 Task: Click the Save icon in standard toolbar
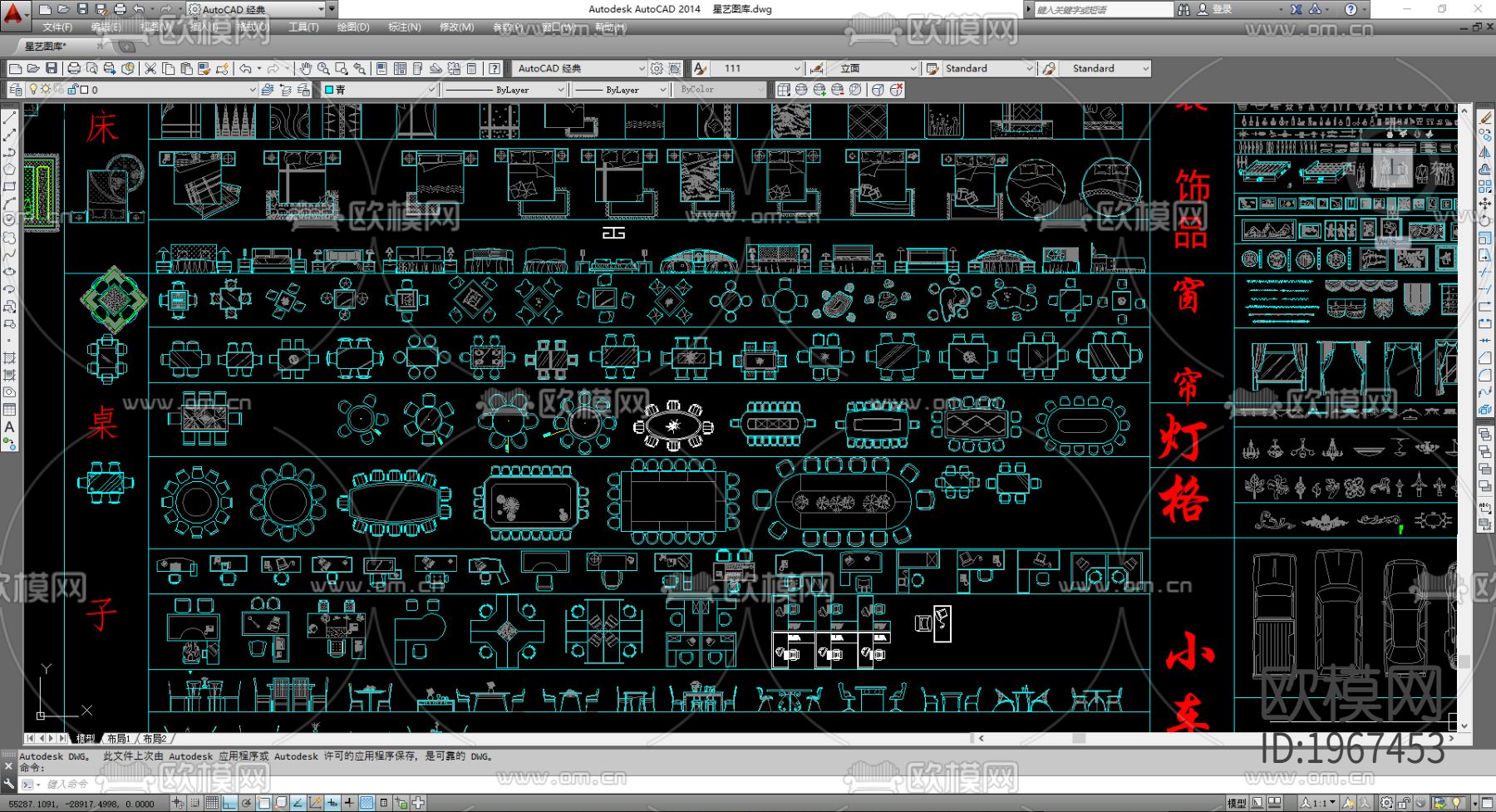pyautogui.click(x=52, y=68)
